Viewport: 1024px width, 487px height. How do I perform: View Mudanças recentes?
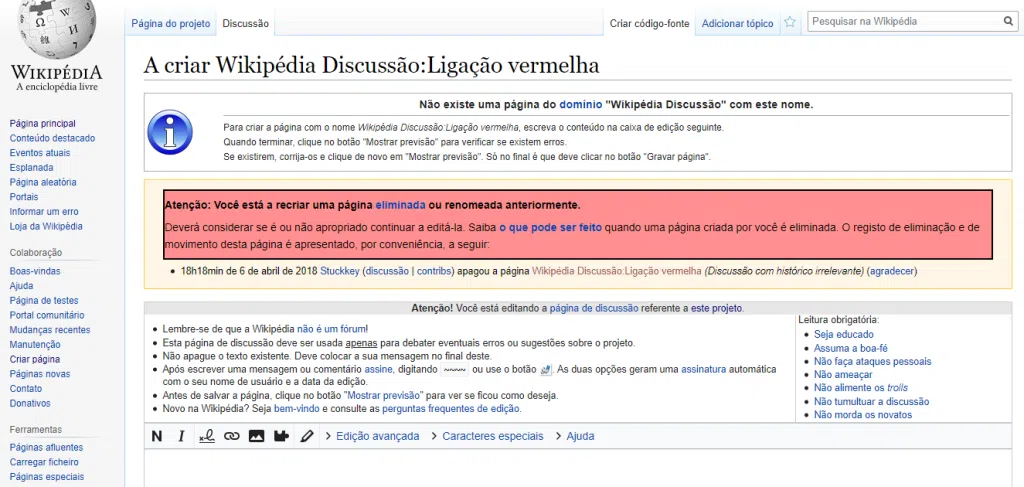50,330
